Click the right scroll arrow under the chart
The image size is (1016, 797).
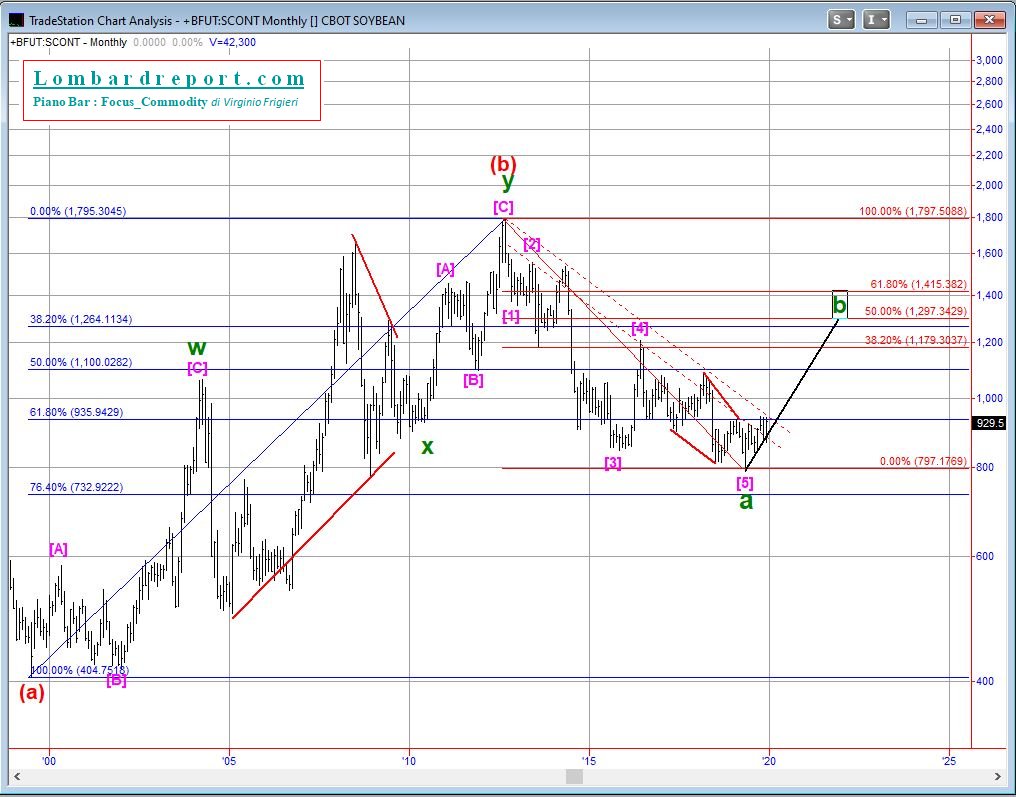click(997, 777)
